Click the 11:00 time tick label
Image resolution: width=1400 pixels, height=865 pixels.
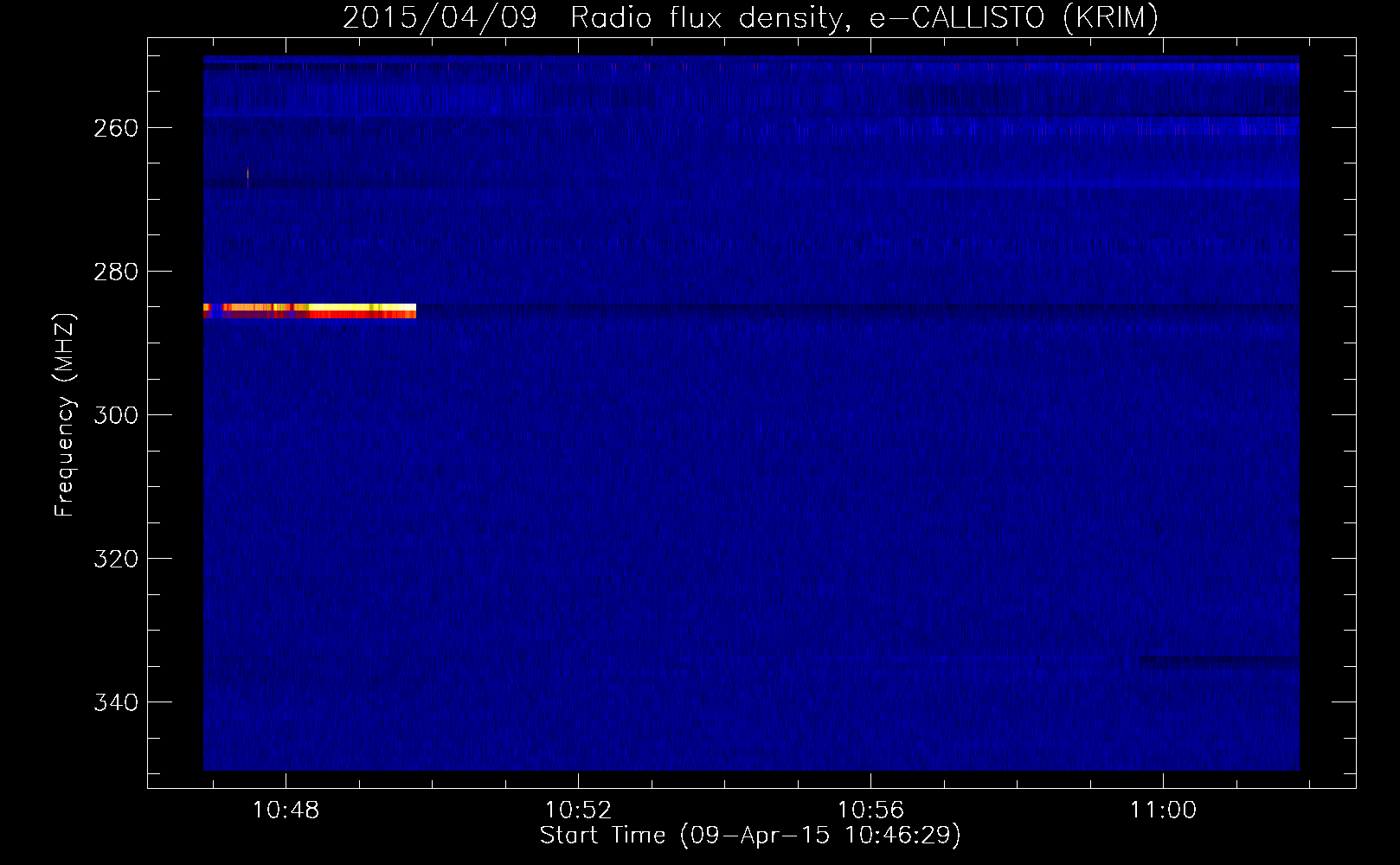pos(1163,811)
